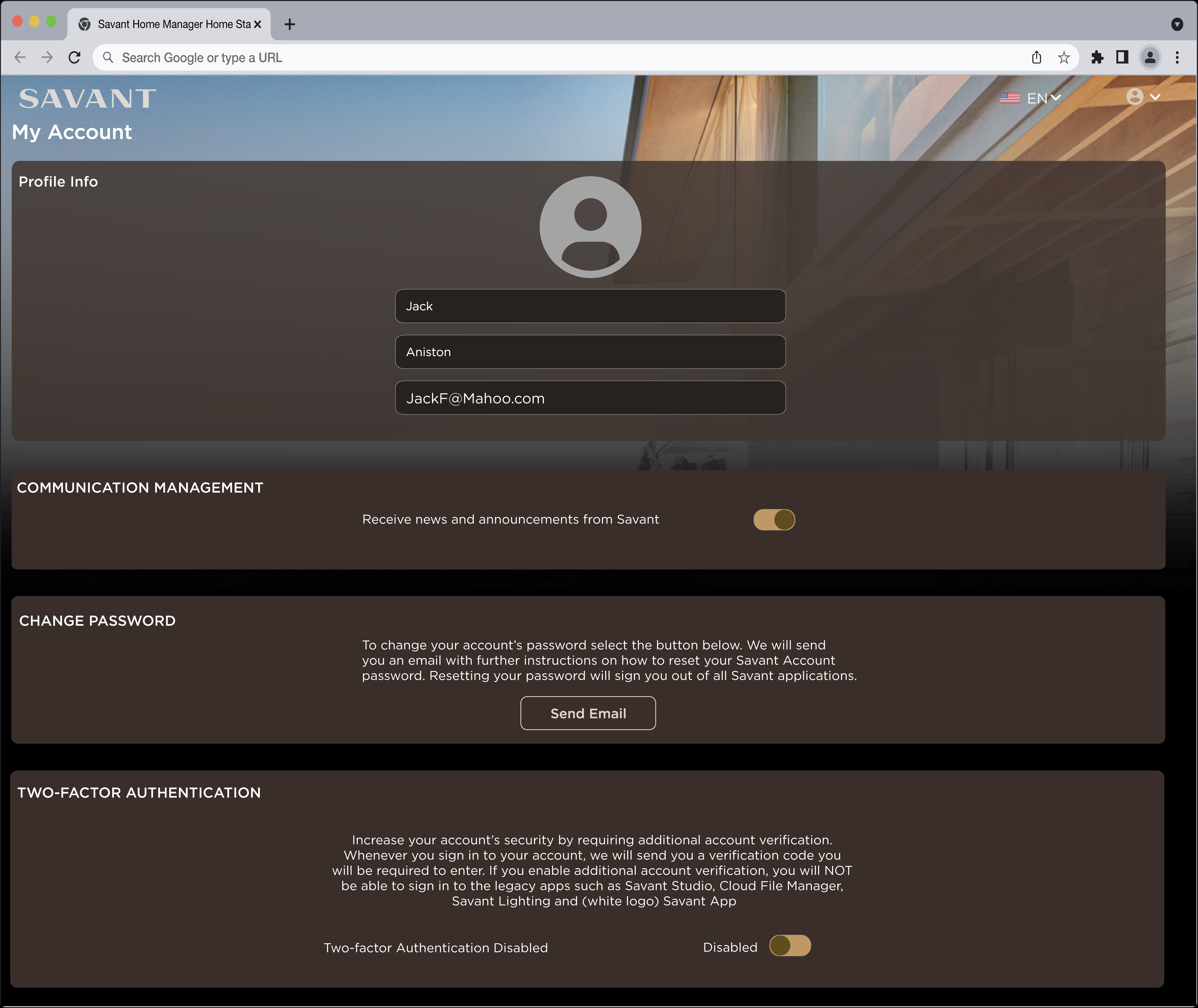This screenshot has width=1198, height=1008.
Task: Click COMMUNICATION MANAGEMENT heading
Action: (140, 488)
